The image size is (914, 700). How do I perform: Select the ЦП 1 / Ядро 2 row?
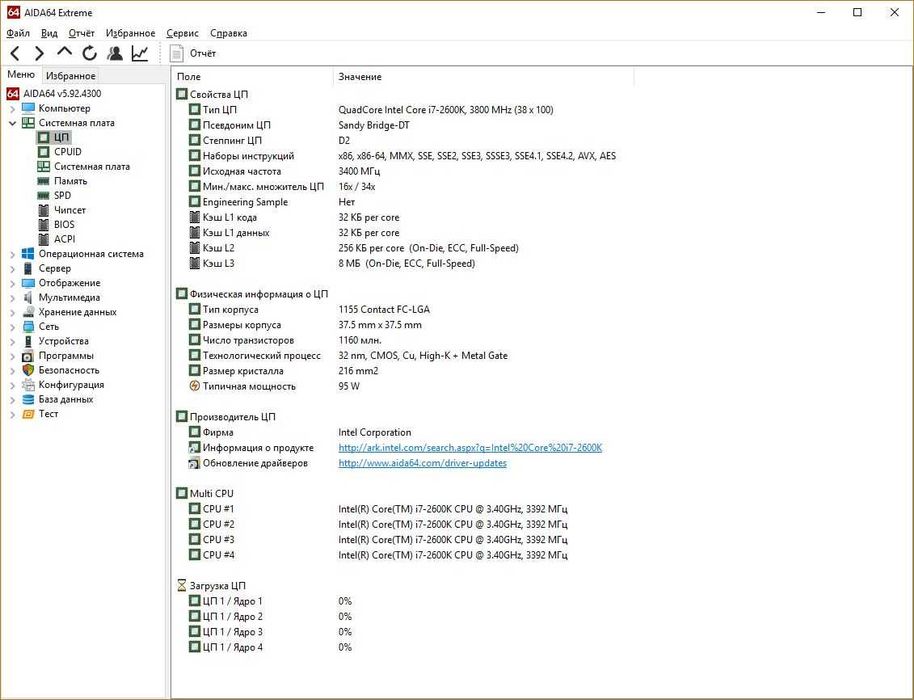270,616
